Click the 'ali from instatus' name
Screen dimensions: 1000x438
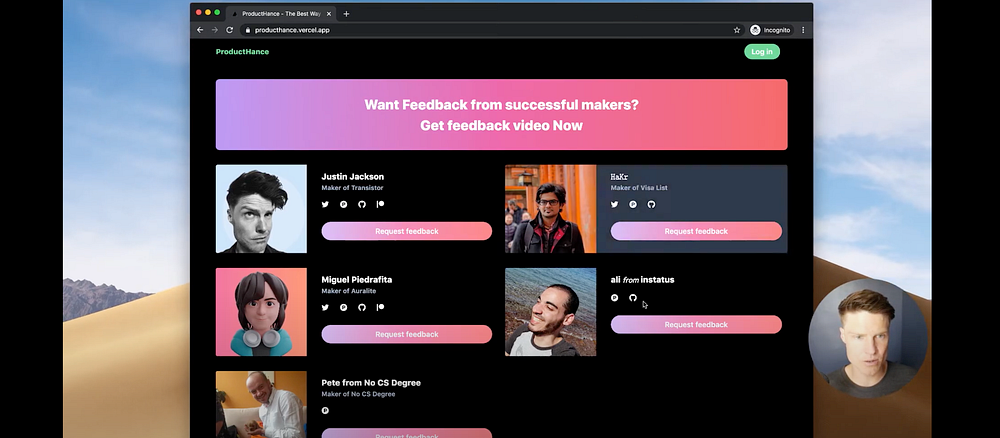click(x=642, y=280)
